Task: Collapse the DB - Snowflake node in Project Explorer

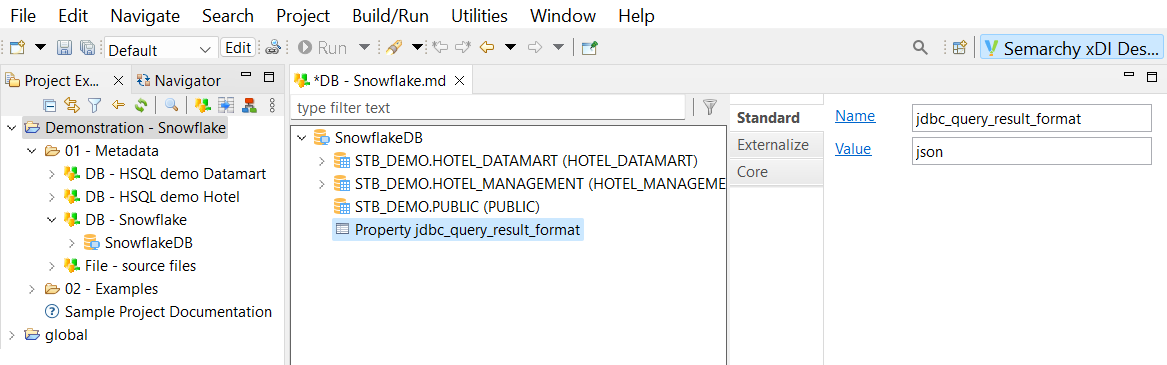Action: [x=51, y=220]
